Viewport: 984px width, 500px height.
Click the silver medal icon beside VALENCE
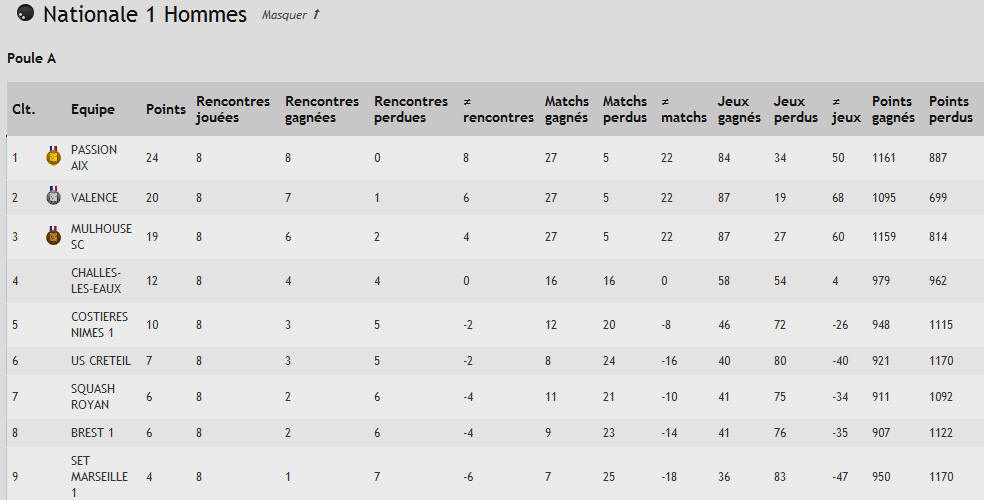(53, 196)
